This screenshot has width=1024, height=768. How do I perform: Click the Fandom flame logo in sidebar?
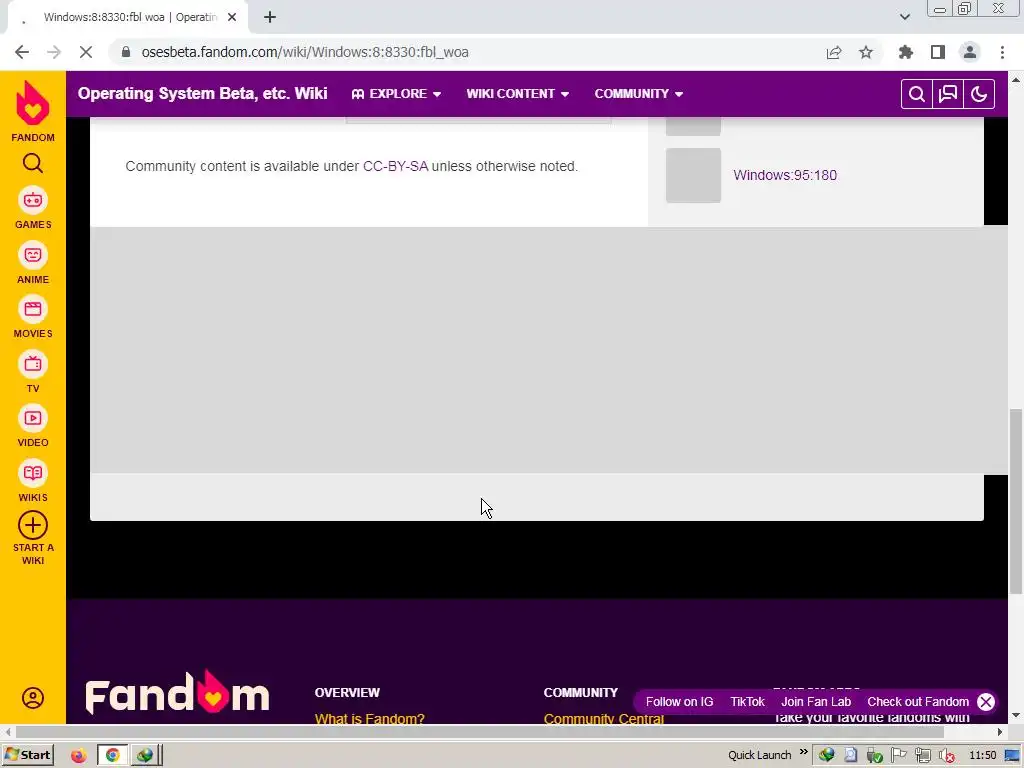click(33, 103)
